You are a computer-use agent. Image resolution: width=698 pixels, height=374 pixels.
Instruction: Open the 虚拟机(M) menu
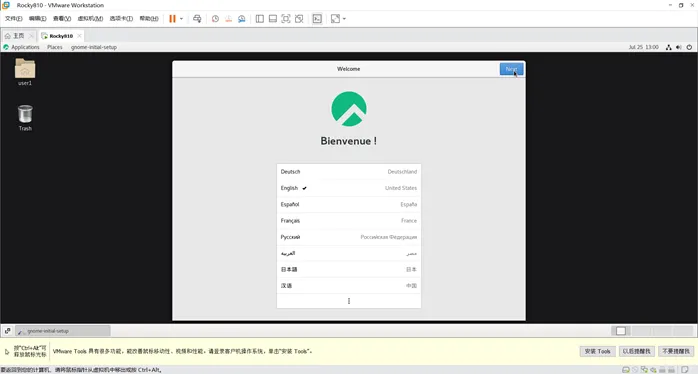click(x=90, y=18)
